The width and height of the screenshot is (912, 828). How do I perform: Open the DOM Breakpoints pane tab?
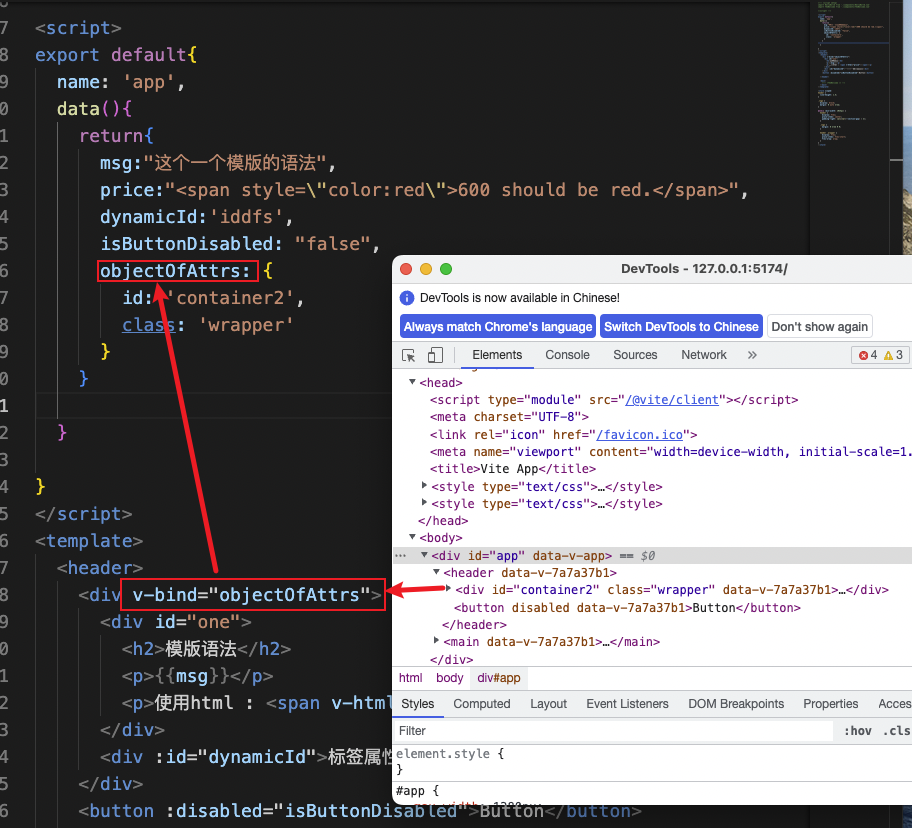(x=736, y=704)
